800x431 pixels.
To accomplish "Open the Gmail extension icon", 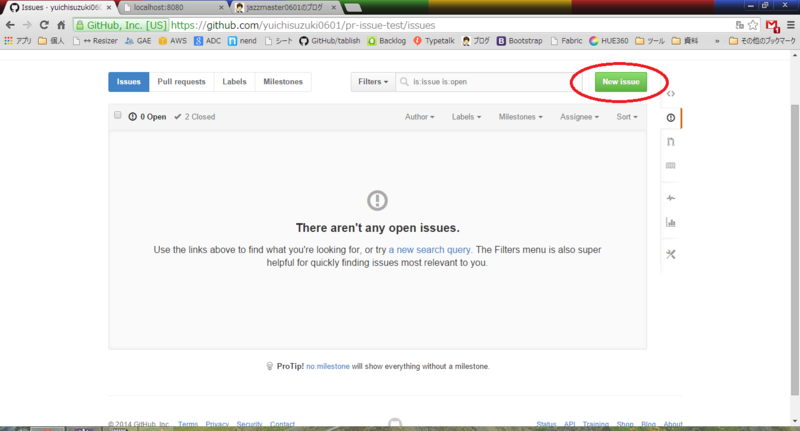I will pos(772,26).
